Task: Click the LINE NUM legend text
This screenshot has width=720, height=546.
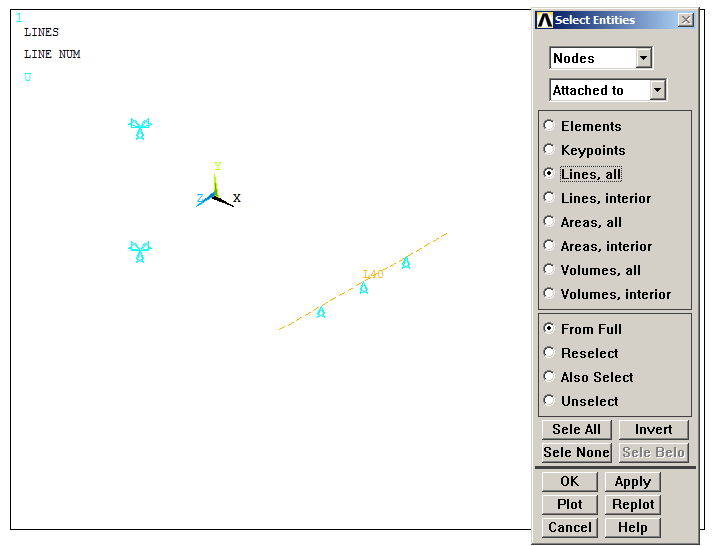Action: 52,54
